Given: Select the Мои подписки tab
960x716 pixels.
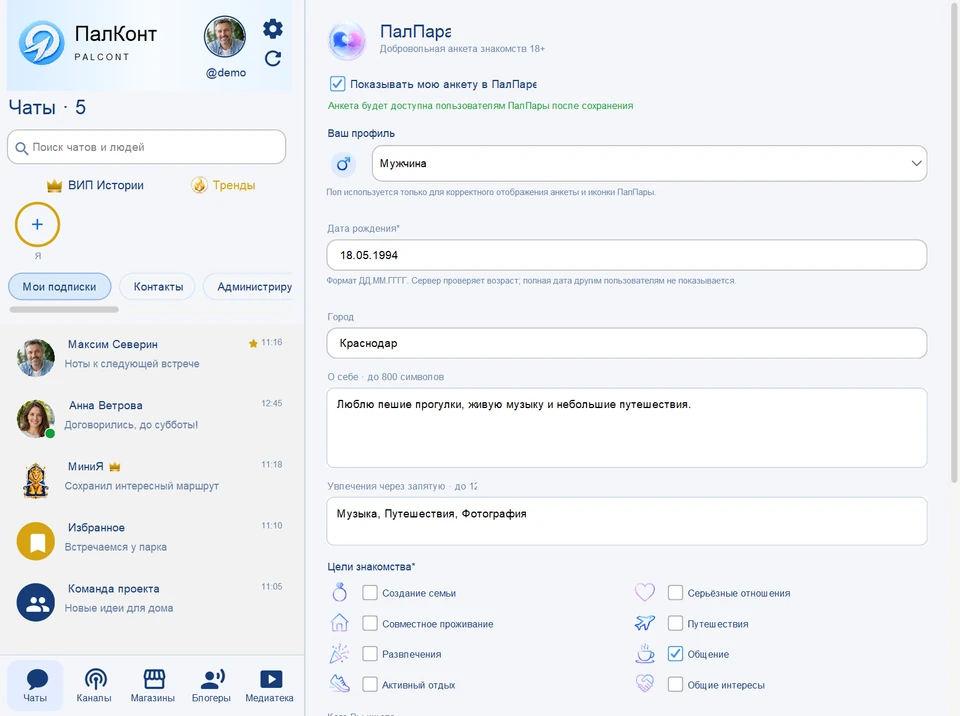Looking at the screenshot, I should pyautogui.click(x=59, y=287).
